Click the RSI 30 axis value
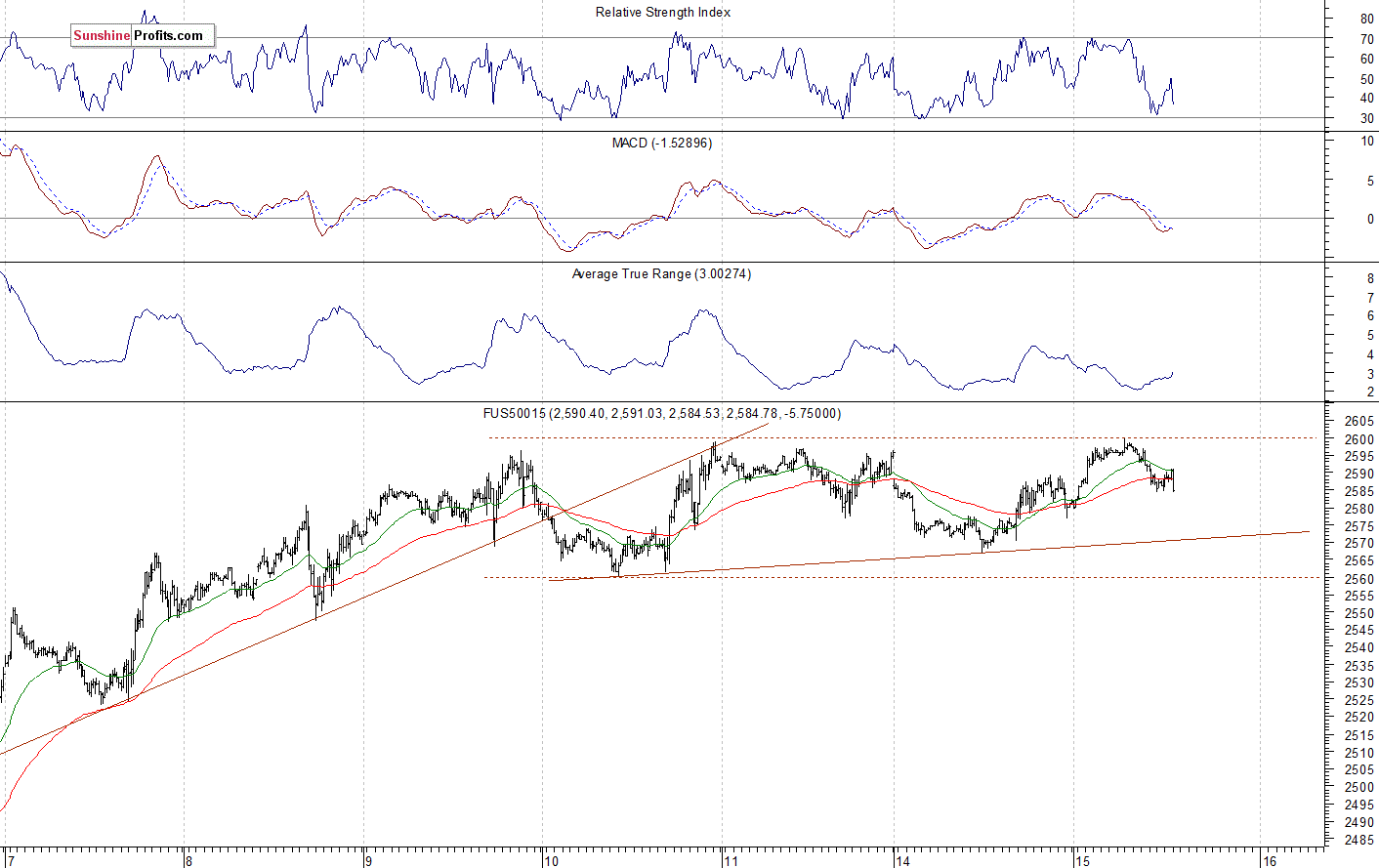This screenshot has width=1379, height=868. 1367,119
